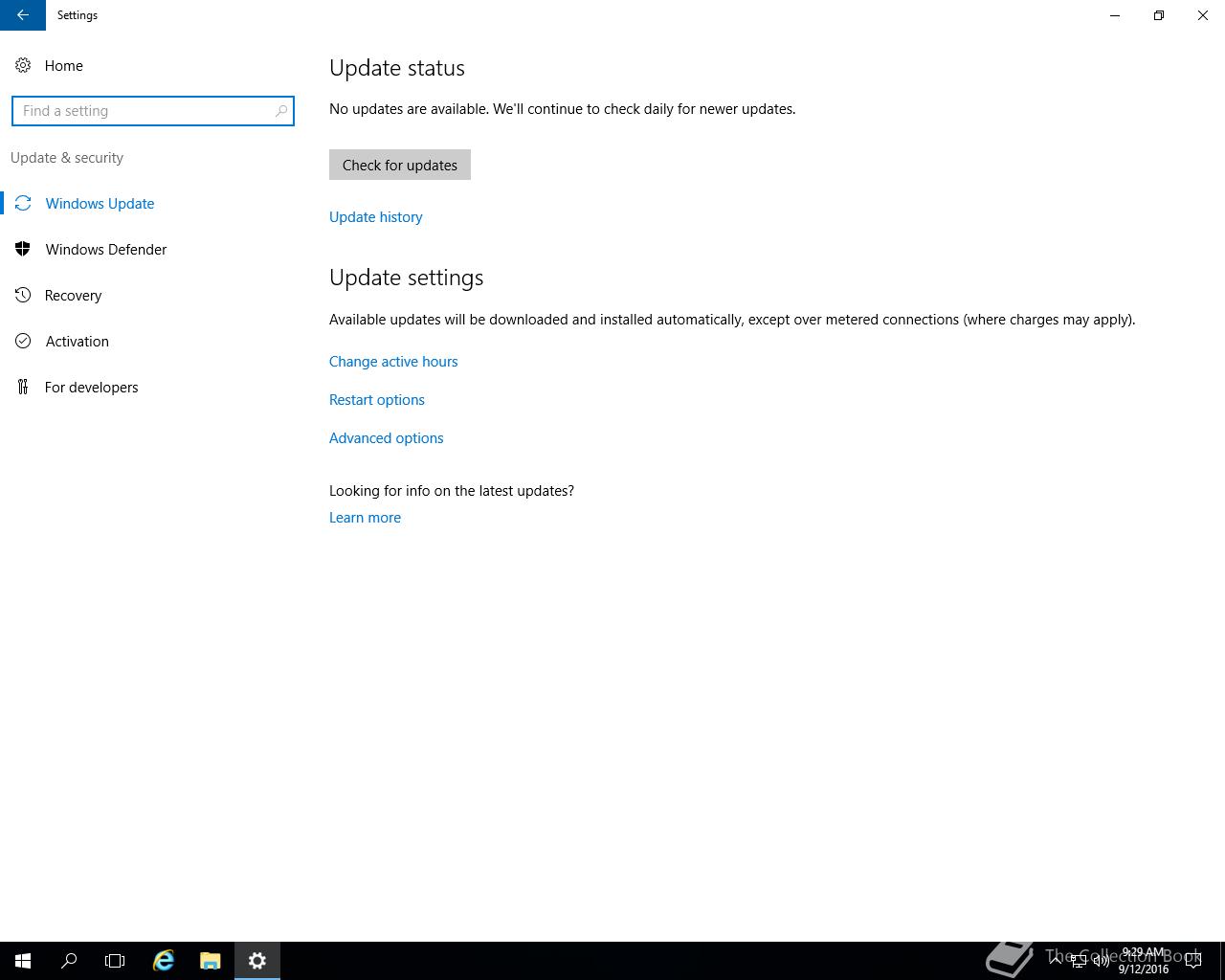Focus the Find a setting field
This screenshot has width=1225, height=980.
point(153,111)
